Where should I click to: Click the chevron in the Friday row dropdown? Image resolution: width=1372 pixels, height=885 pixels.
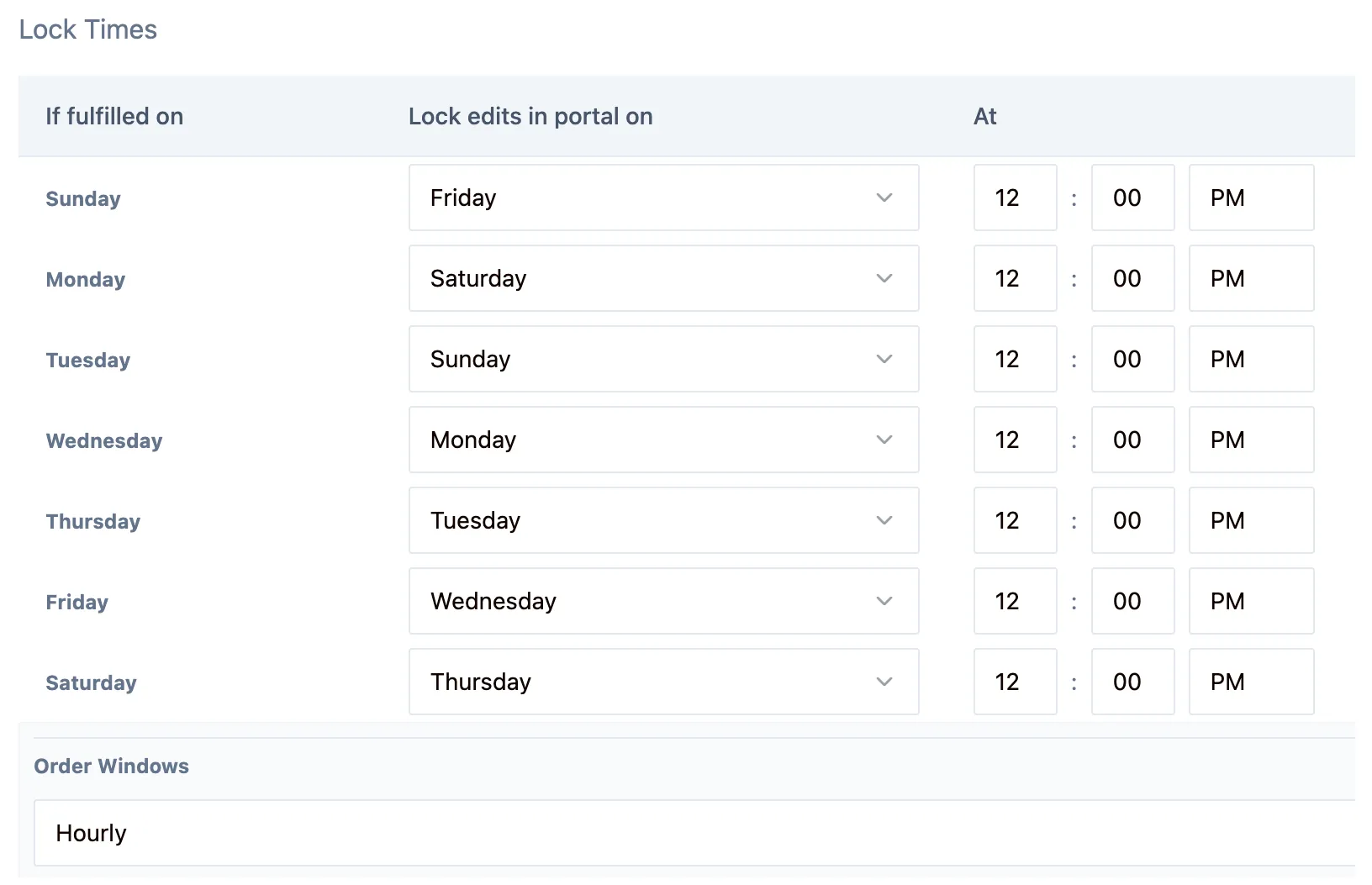coord(884,601)
